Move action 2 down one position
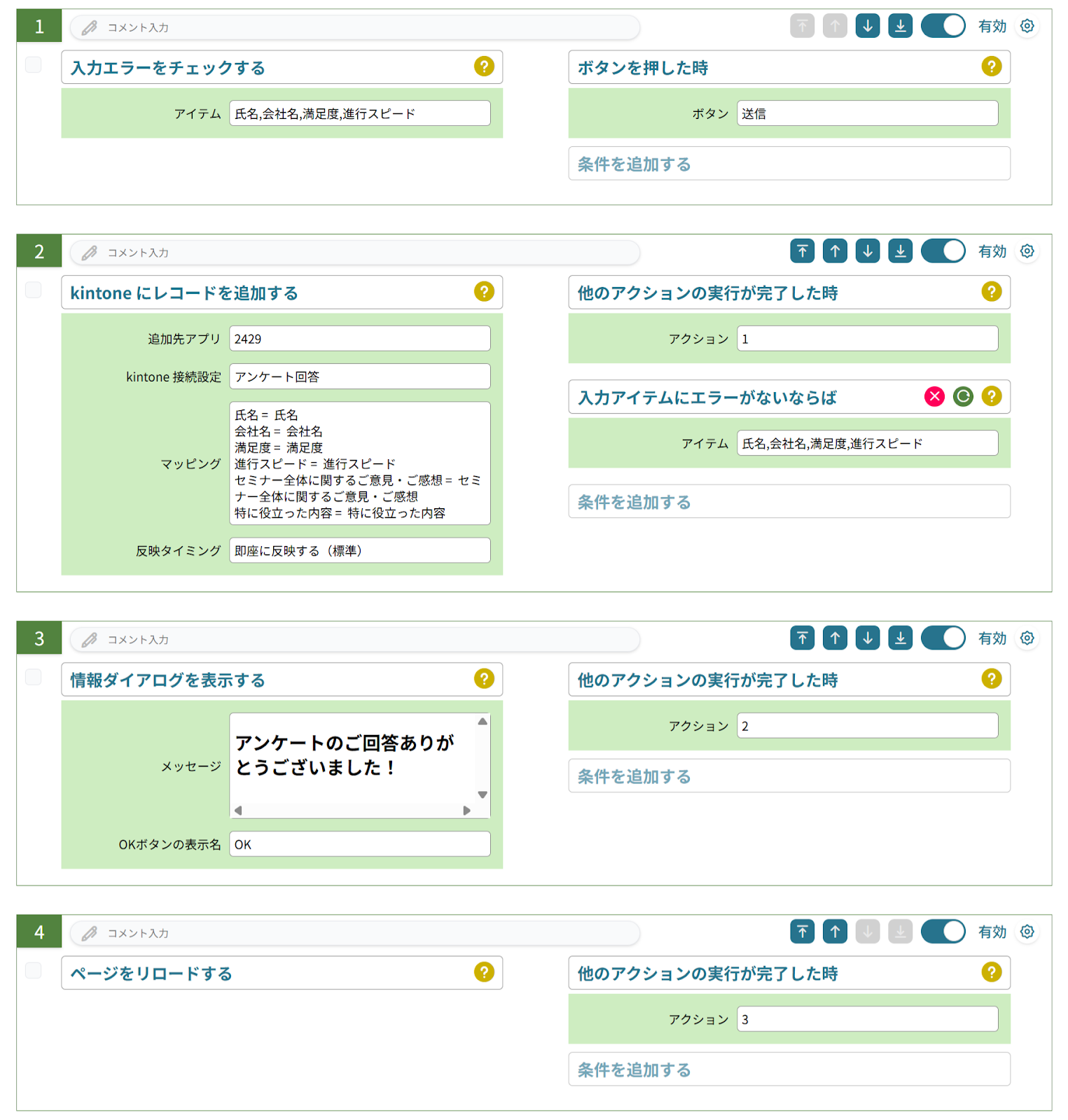 click(x=867, y=251)
